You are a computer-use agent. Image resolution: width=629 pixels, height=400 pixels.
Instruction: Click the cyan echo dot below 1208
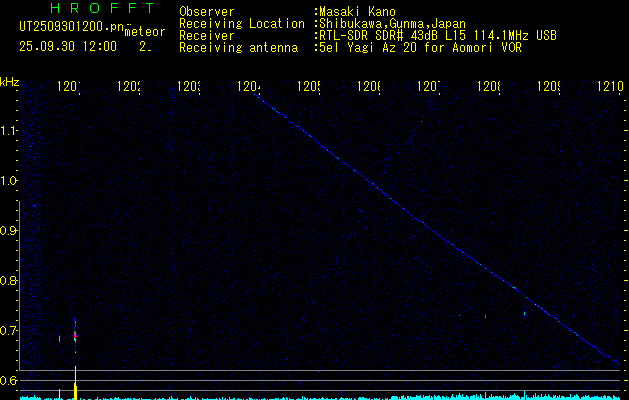(x=485, y=316)
